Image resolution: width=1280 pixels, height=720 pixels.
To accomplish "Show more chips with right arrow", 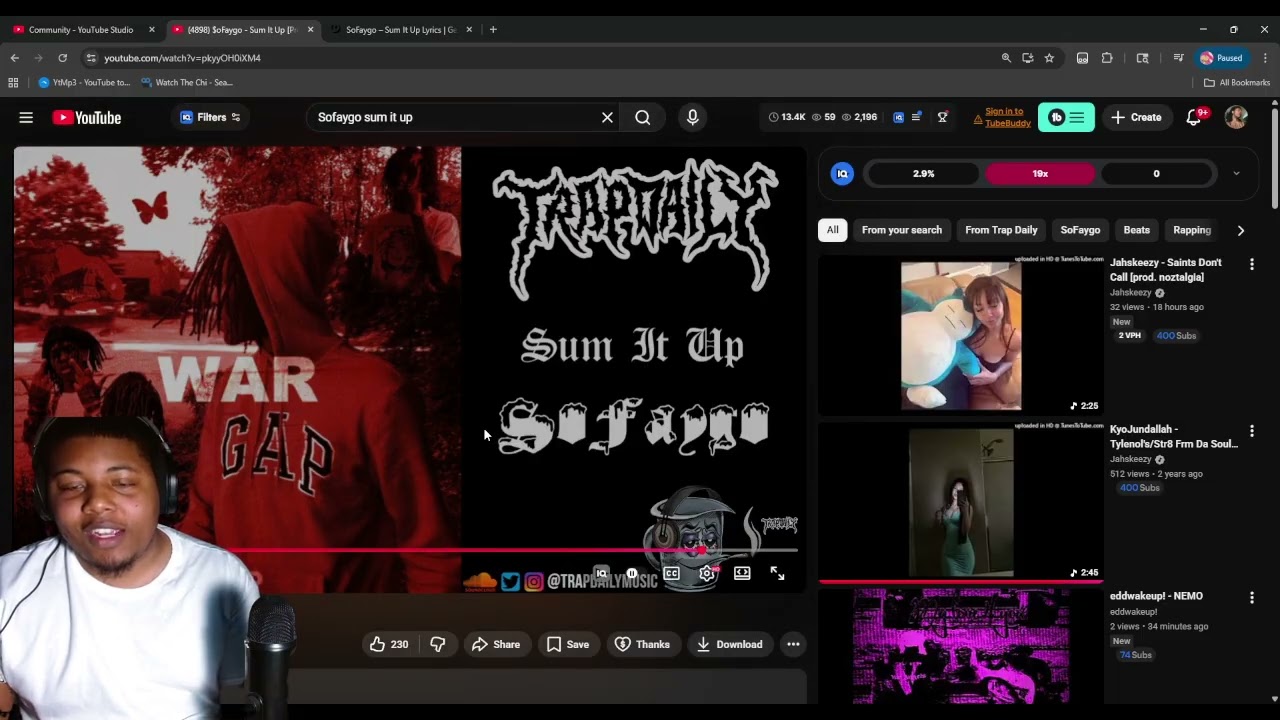I will (x=1240, y=230).
